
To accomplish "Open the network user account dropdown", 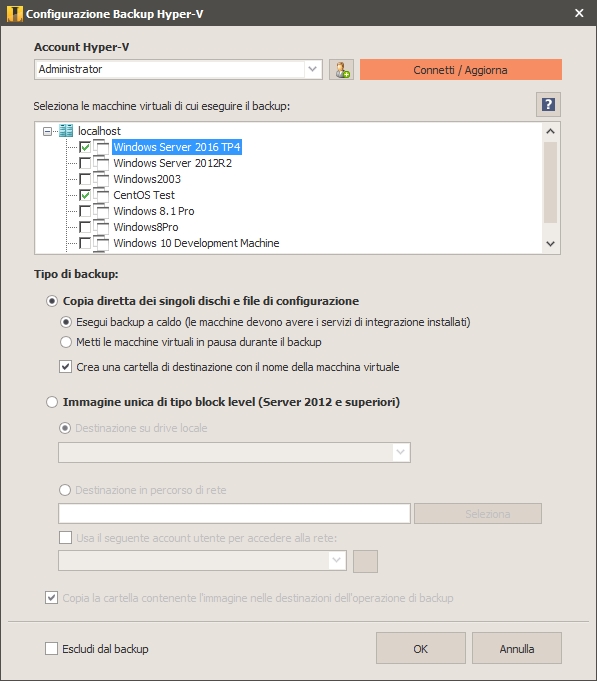I will click(336, 560).
